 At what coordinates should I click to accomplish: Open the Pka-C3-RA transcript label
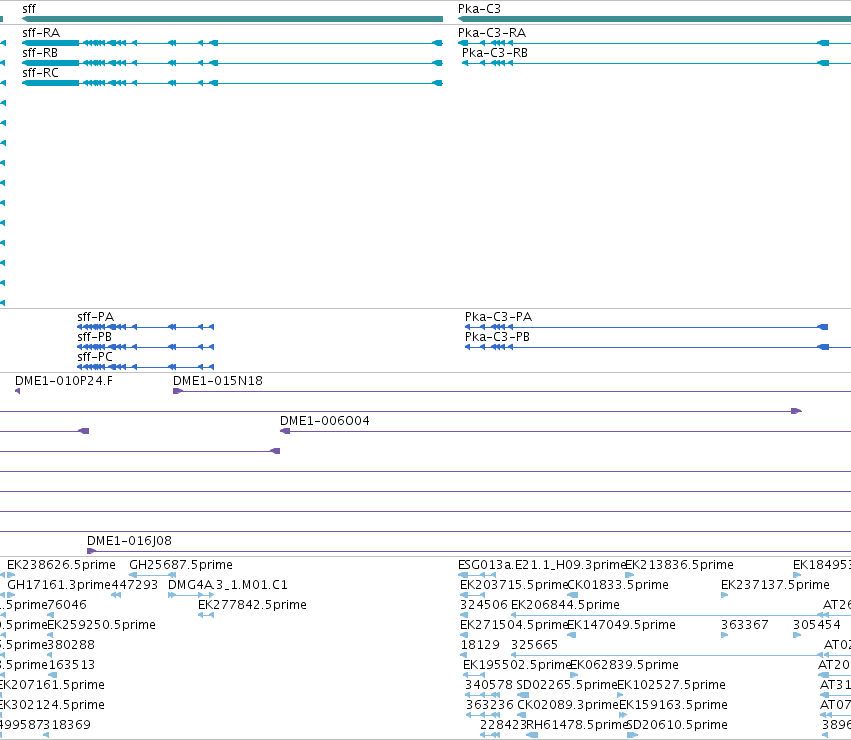pyautogui.click(x=492, y=33)
